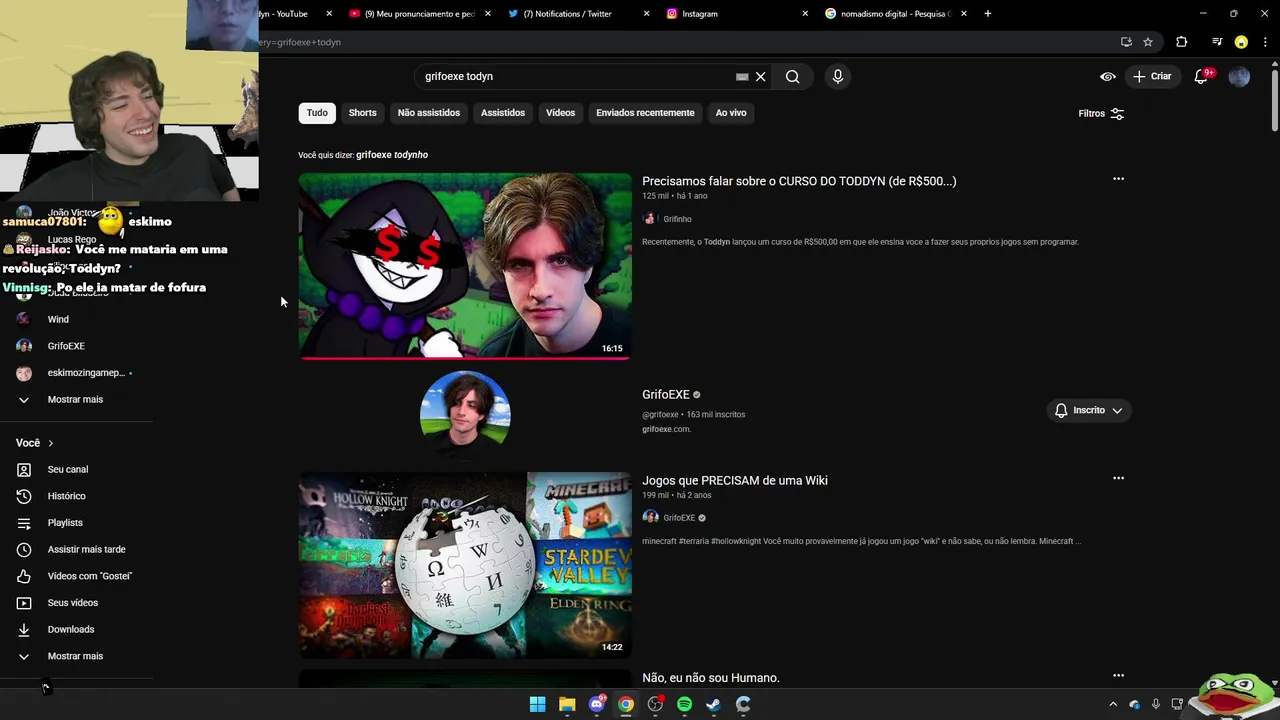Image resolution: width=1280 pixels, height=720 pixels.
Task: Open Discord from the taskbar
Action: point(597,704)
